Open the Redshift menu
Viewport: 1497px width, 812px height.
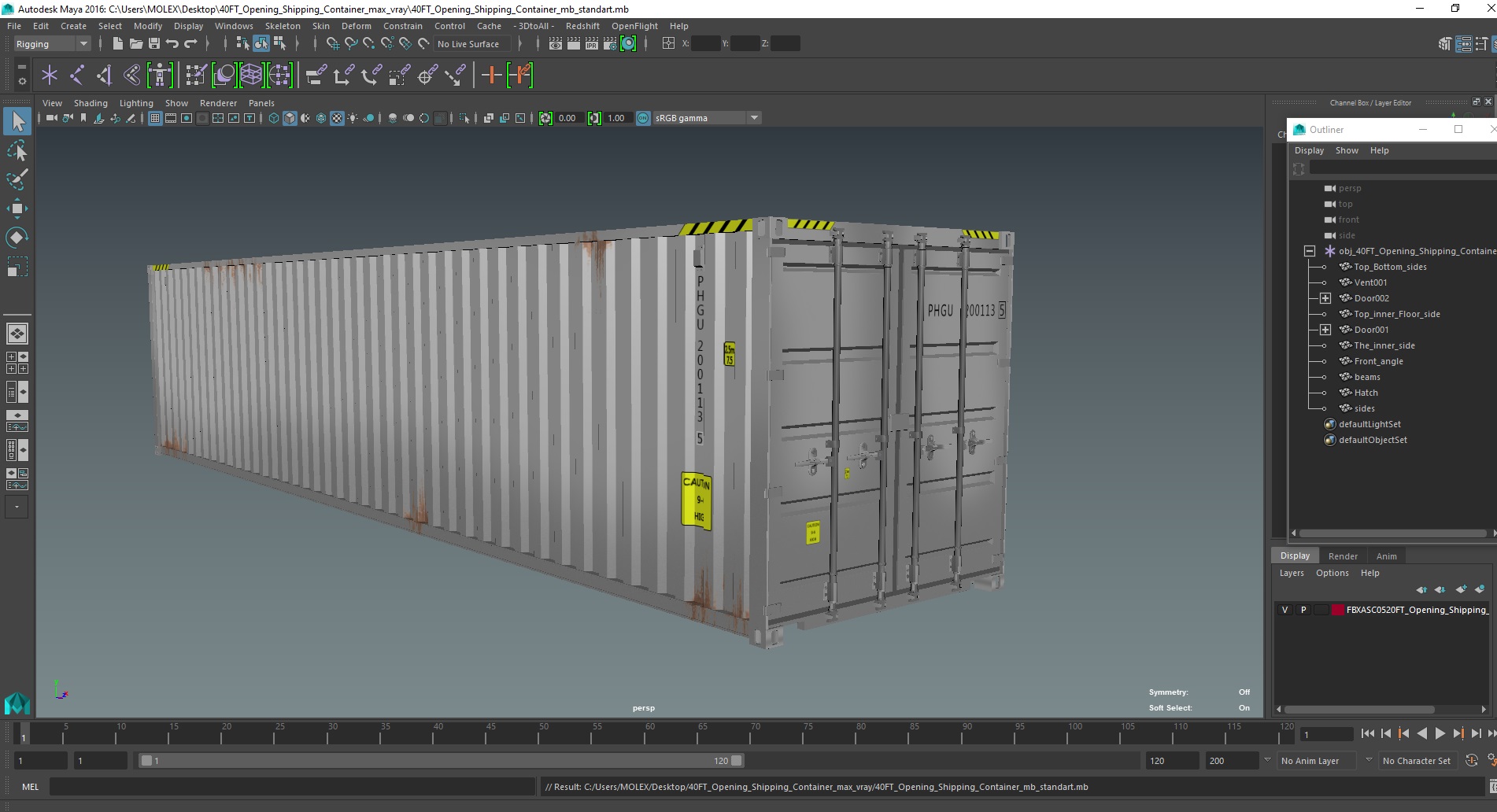point(582,26)
